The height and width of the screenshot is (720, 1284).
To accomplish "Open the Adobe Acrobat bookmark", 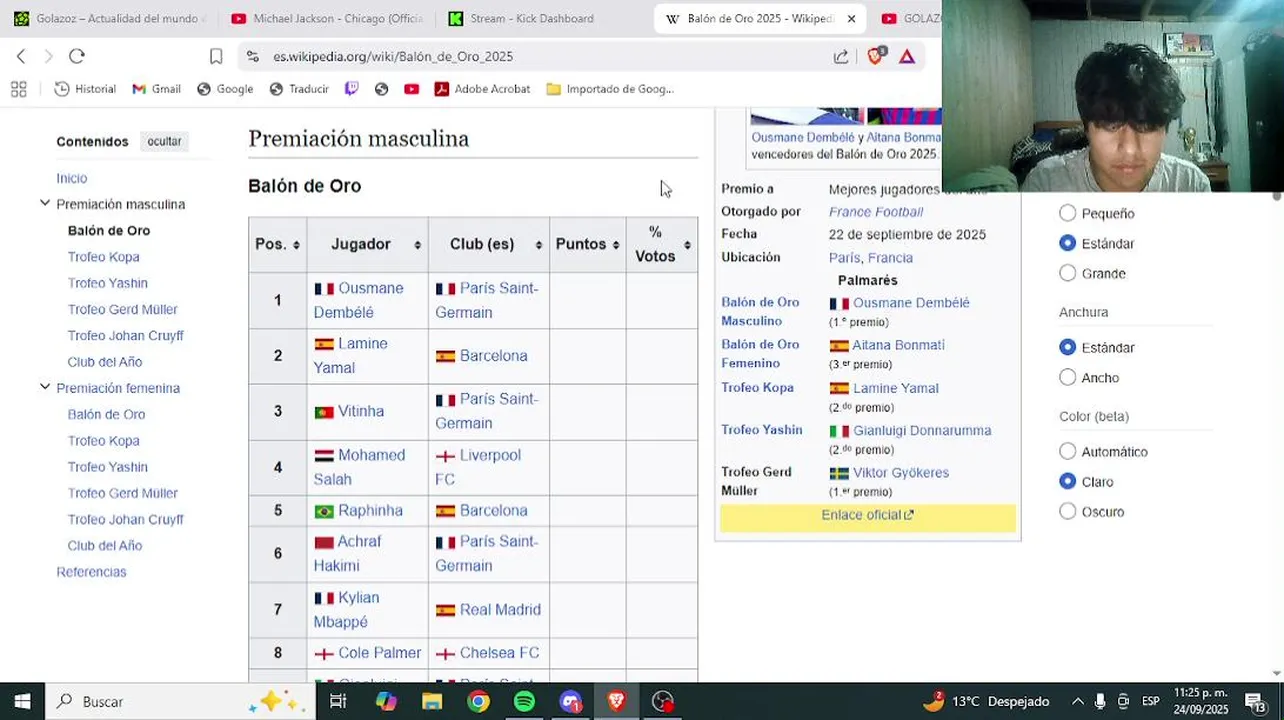I will pyautogui.click(x=482, y=89).
